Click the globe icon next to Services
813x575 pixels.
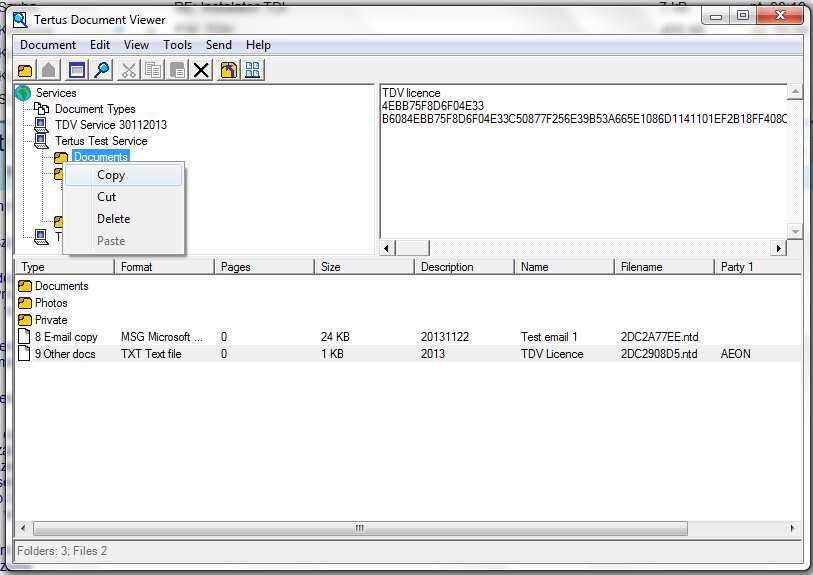[23, 93]
